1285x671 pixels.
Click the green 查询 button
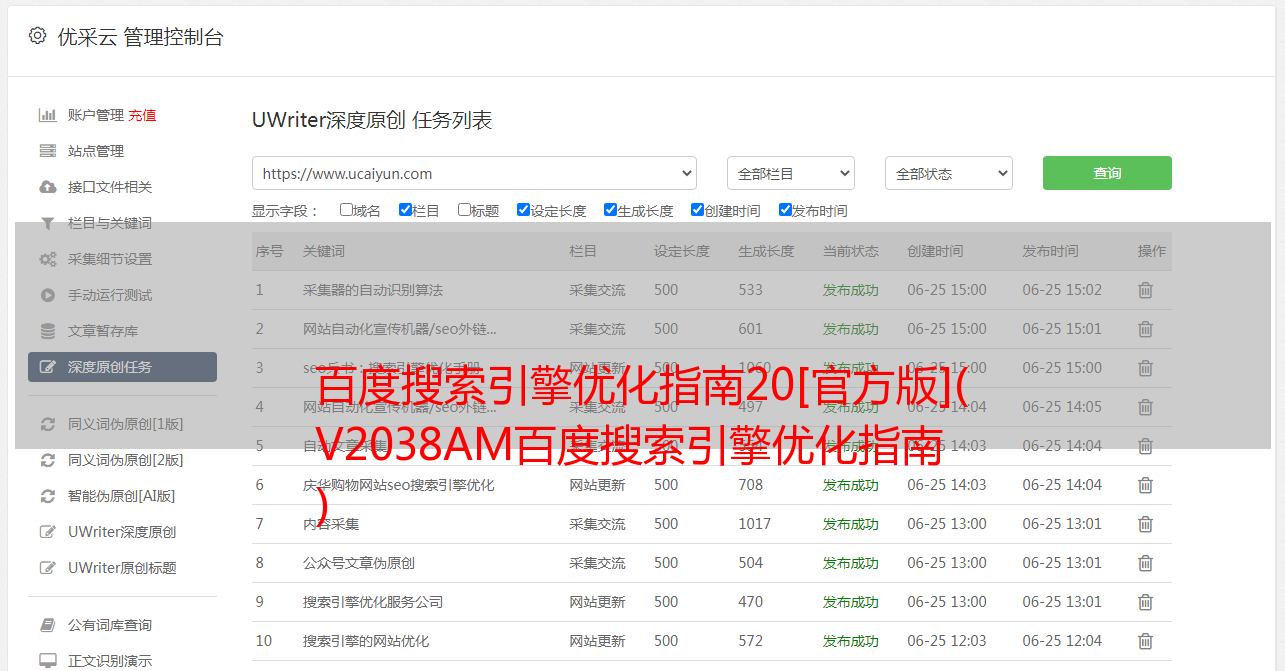point(1107,173)
